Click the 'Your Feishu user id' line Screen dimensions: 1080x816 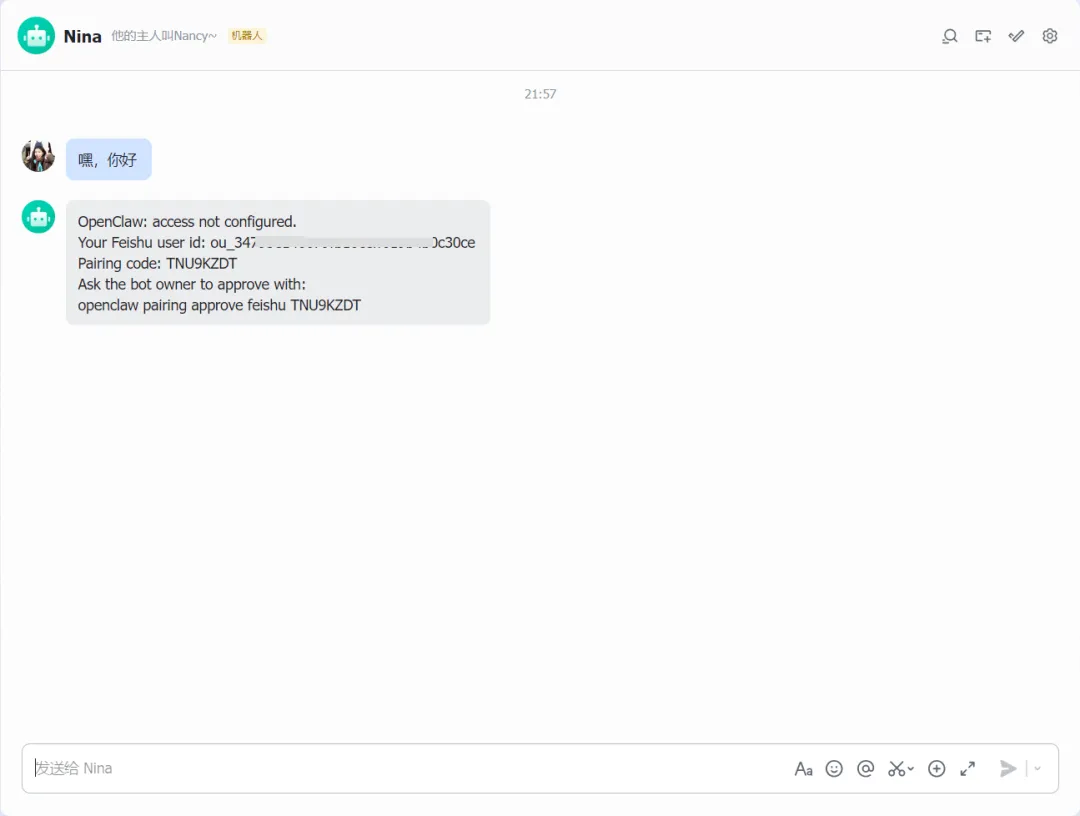point(276,242)
